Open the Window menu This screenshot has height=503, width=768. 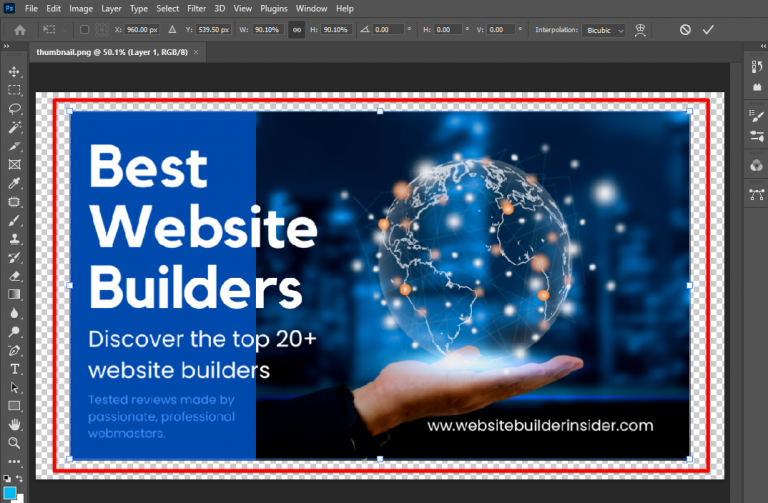(312, 8)
